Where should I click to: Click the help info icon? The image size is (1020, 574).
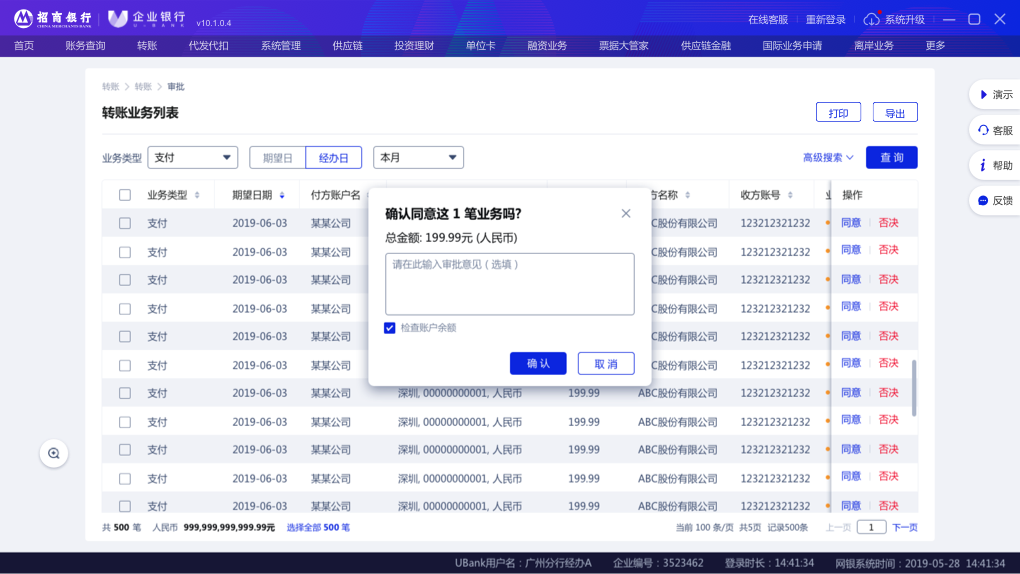pyautogui.click(x=984, y=165)
